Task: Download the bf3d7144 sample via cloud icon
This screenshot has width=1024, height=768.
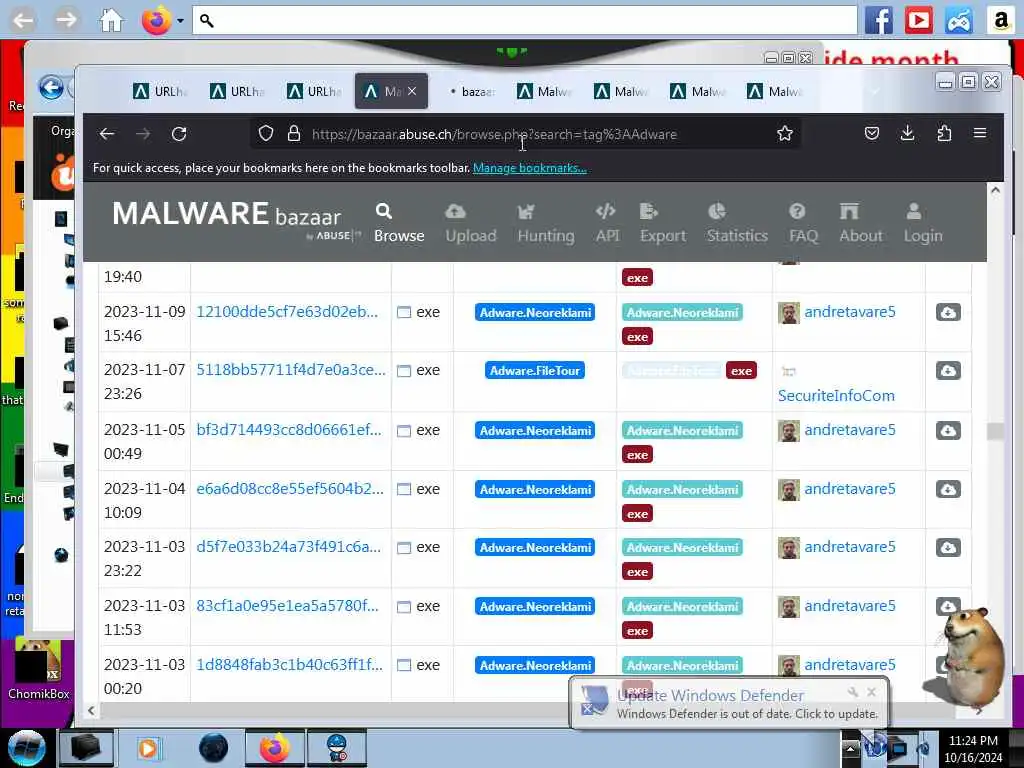Action: (x=948, y=430)
